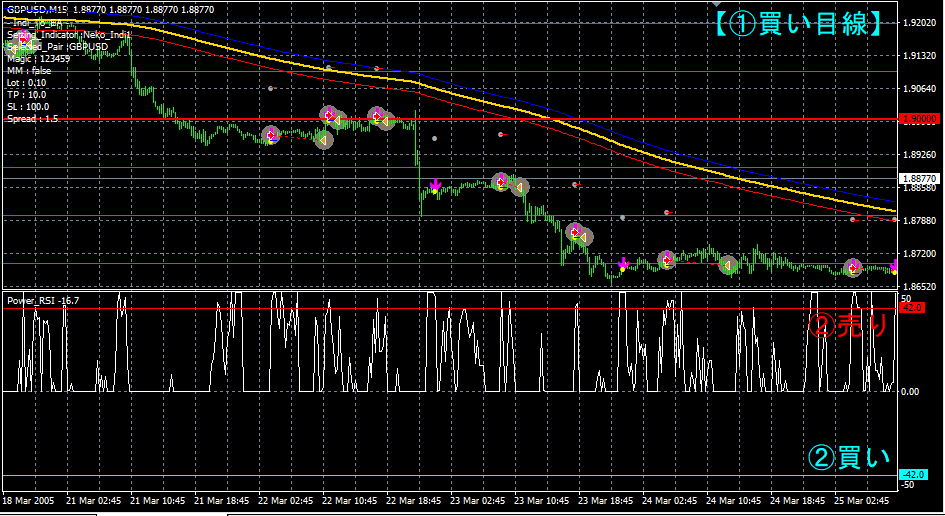The width and height of the screenshot is (945, 516).
Task: Click the 22 Mar 18:45 time label
Action: click(413, 501)
